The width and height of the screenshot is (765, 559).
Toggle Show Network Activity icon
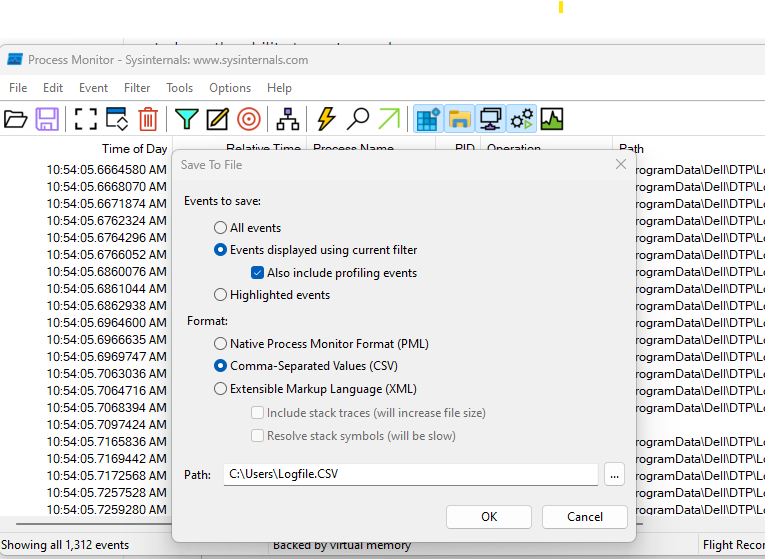pyautogui.click(x=490, y=119)
